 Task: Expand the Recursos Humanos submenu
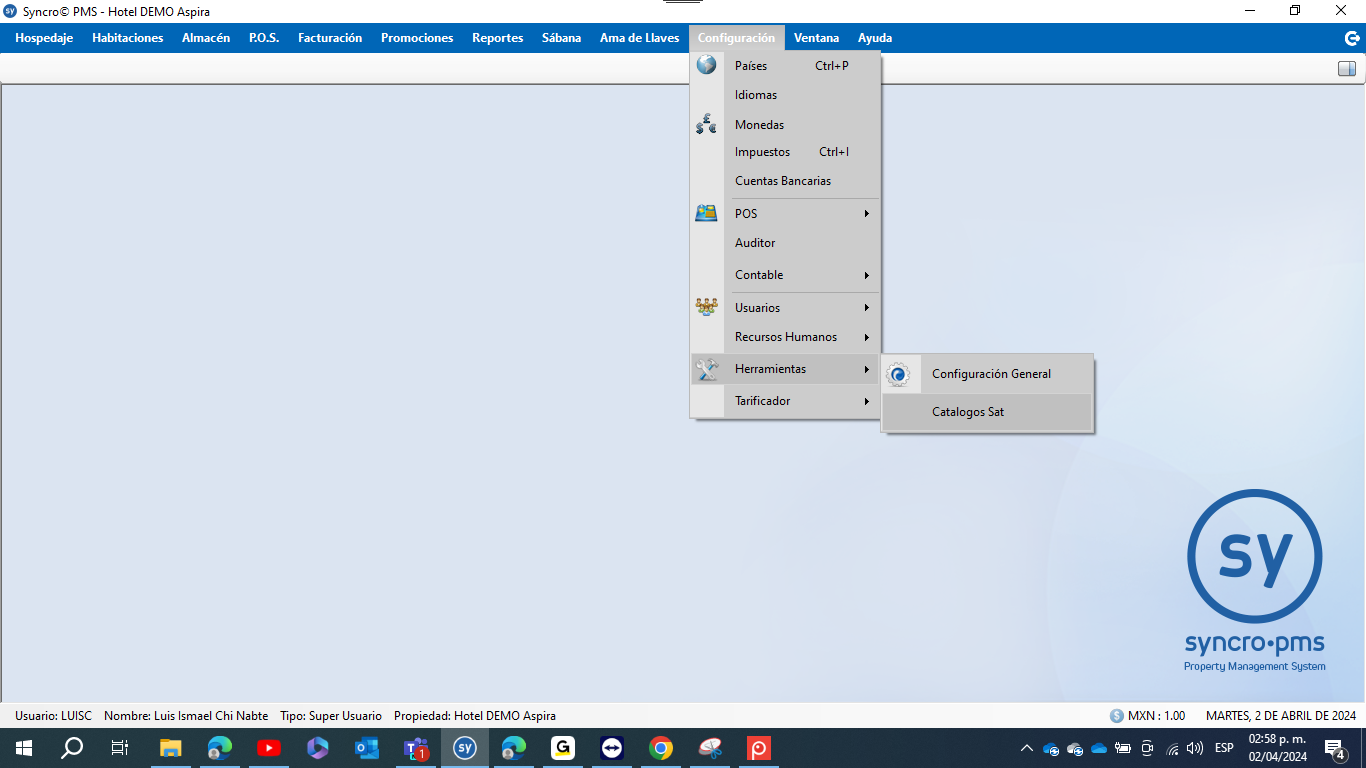pos(785,337)
